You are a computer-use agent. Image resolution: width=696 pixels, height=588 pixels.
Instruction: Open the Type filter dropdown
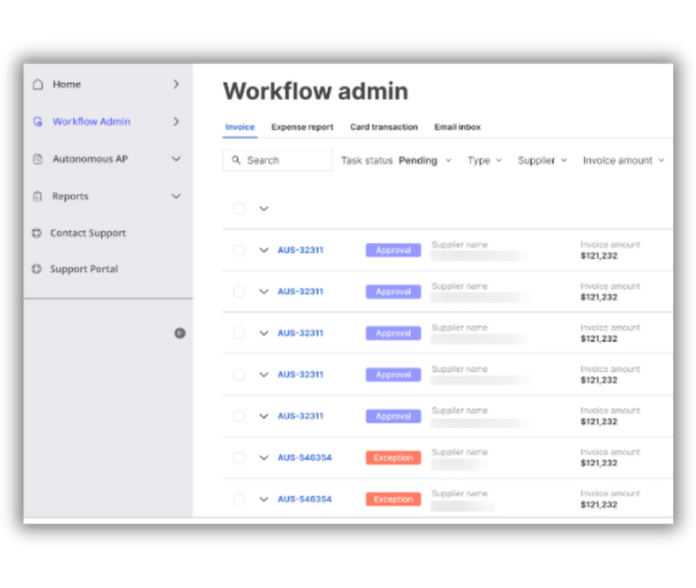point(485,160)
